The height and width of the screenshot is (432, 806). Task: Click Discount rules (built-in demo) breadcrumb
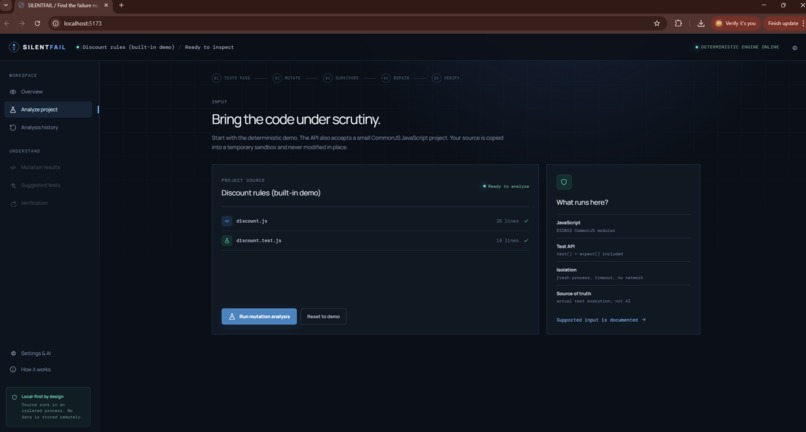pyautogui.click(x=129, y=47)
